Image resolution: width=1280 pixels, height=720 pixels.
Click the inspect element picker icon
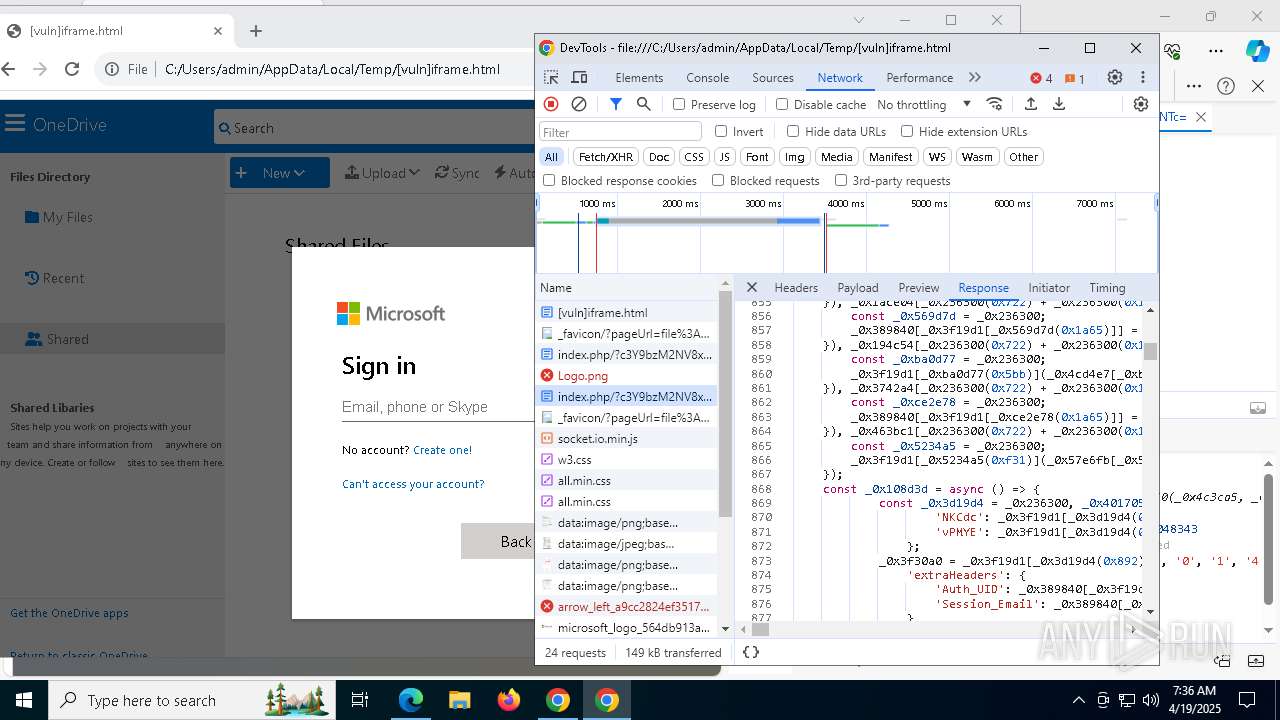(x=551, y=78)
